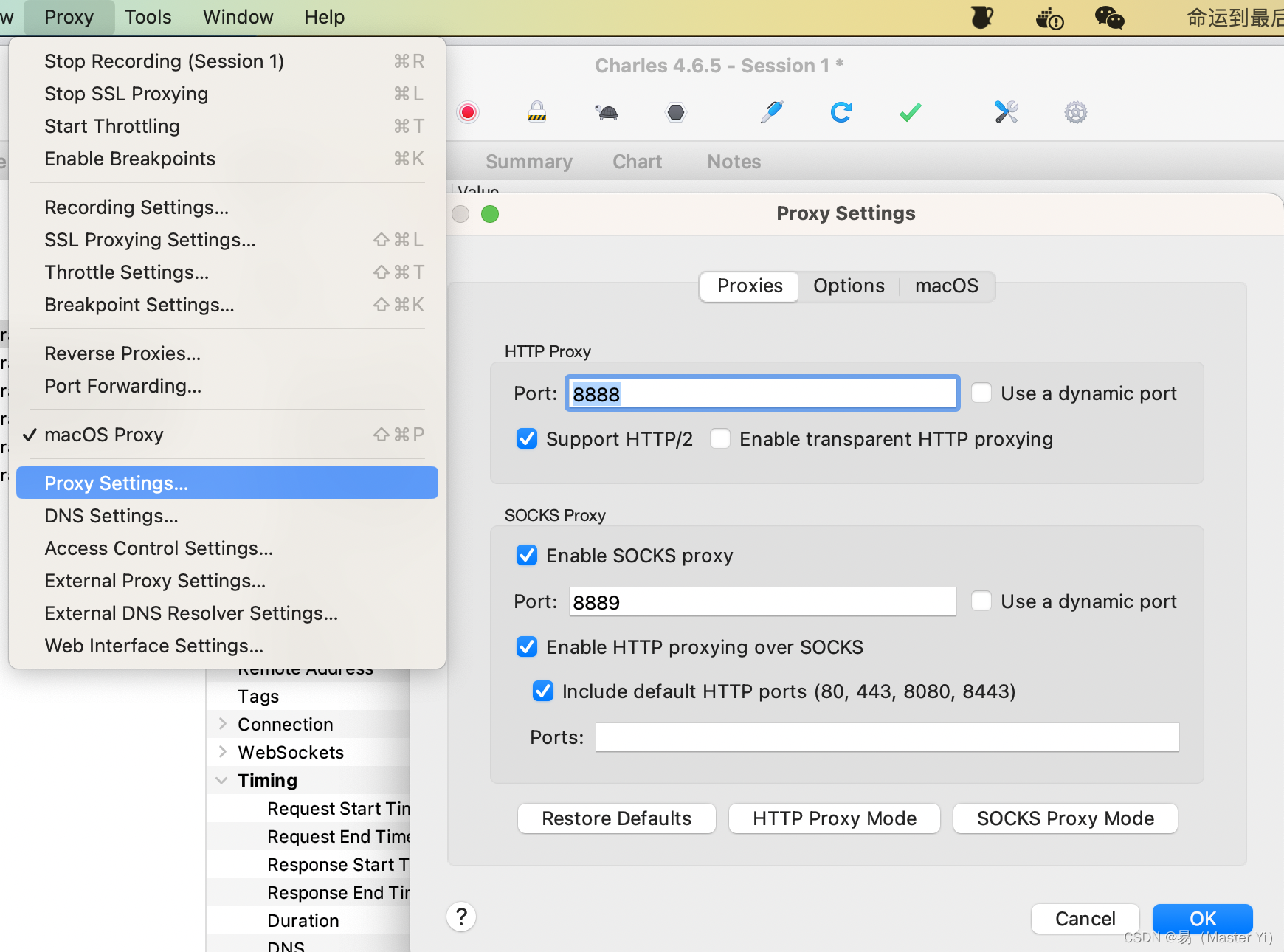Click the hexagon breakpoints icon
1284x952 pixels.
[x=676, y=112]
